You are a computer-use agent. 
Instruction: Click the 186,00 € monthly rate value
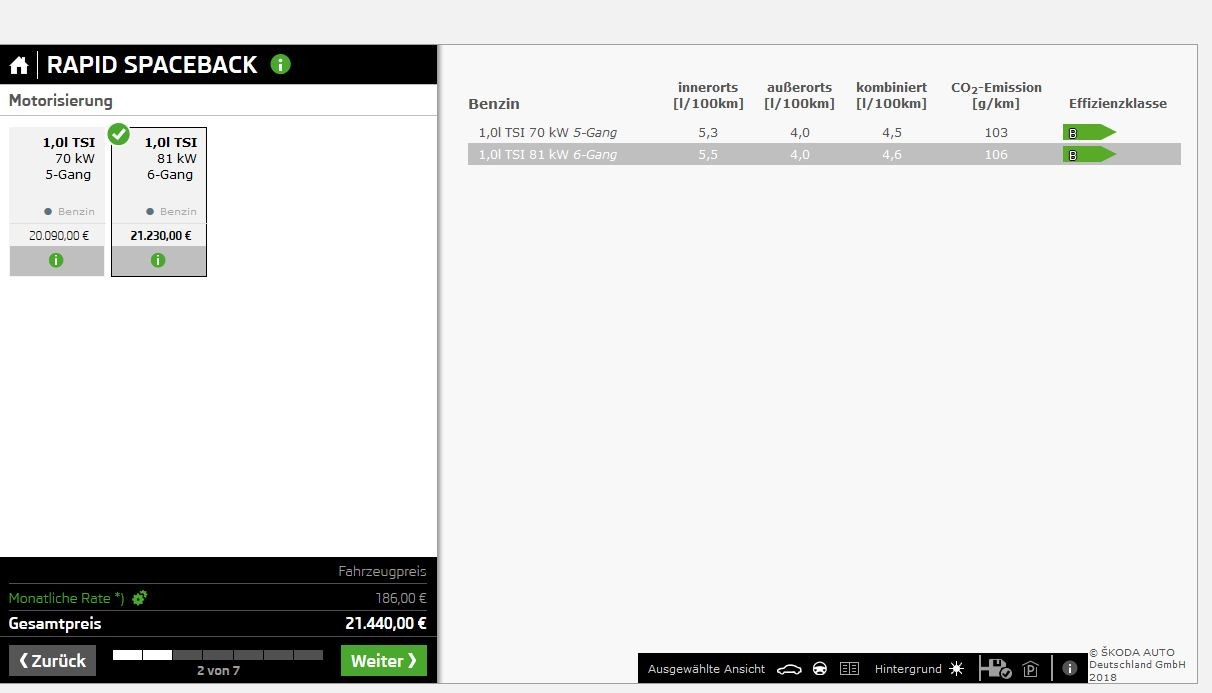(401, 598)
